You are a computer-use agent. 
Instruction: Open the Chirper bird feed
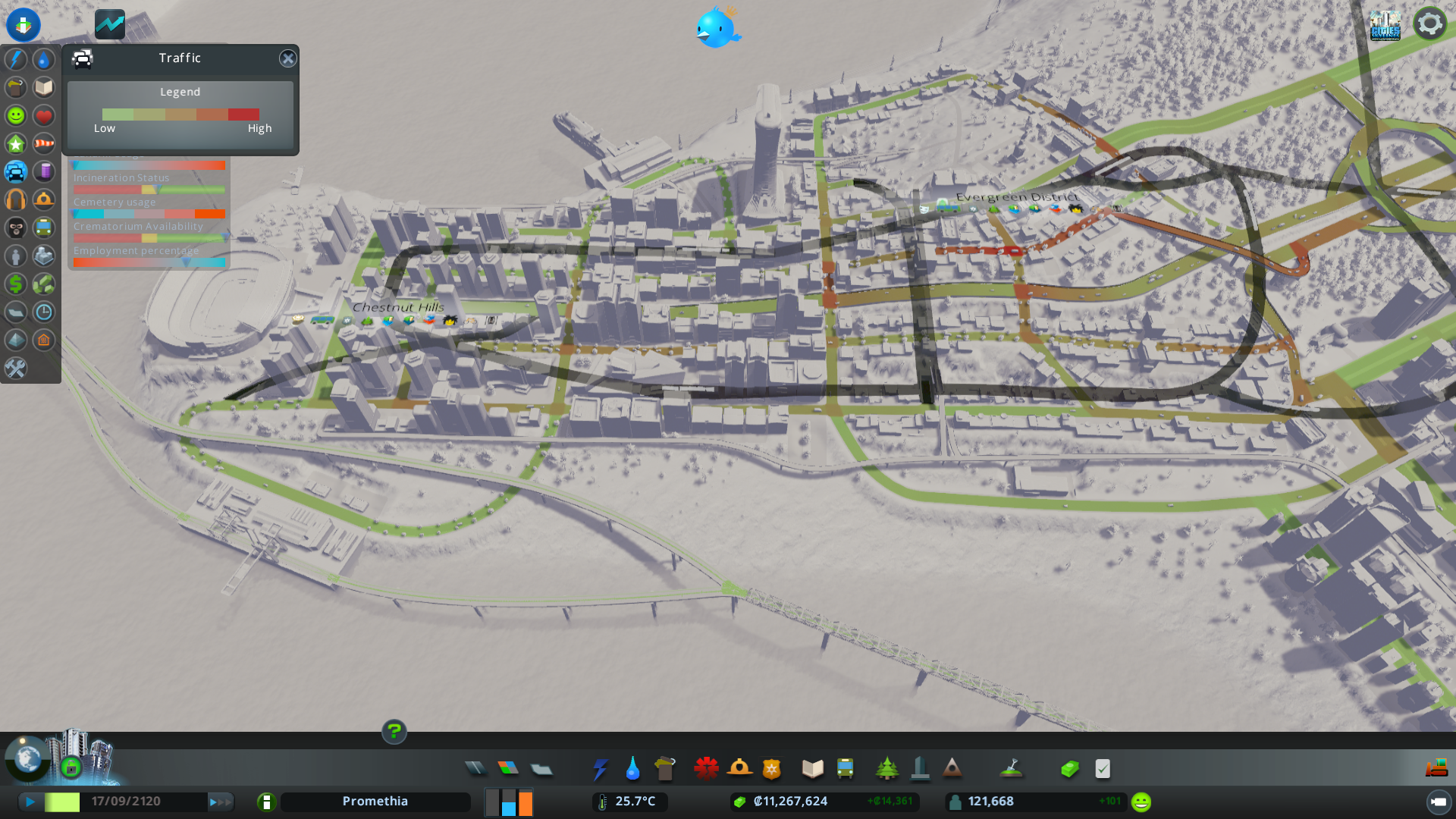[x=717, y=28]
